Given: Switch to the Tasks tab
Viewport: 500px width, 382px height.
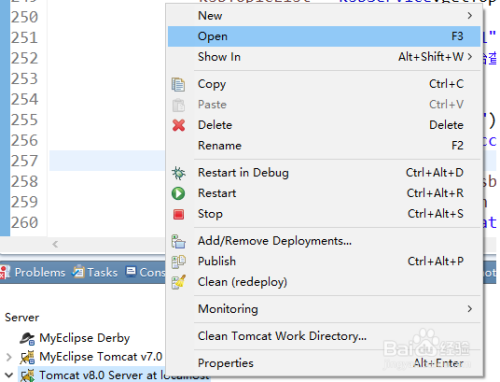Looking at the screenshot, I should pos(102,273).
